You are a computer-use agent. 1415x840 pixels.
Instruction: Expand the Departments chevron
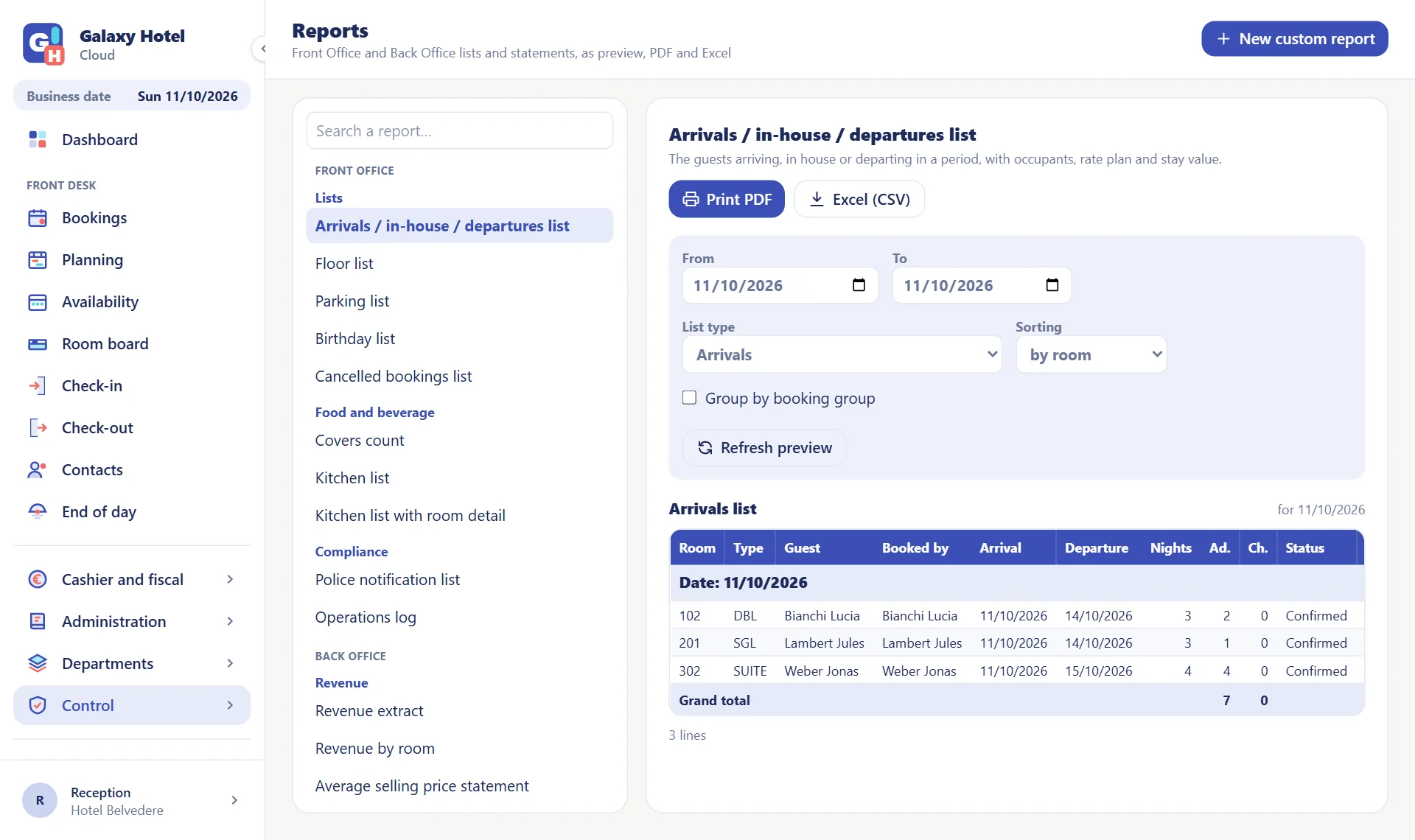pos(230,664)
